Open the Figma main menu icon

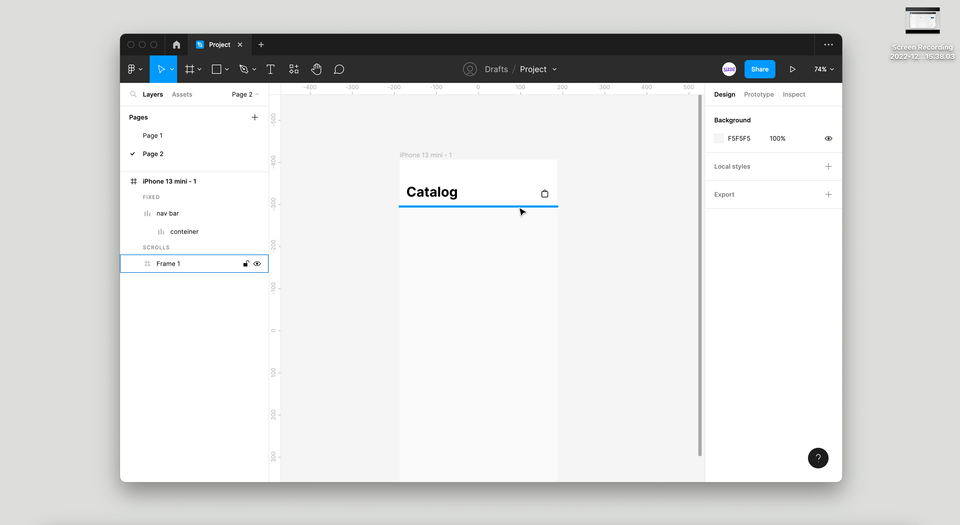pyautogui.click(x=132, y=69)
